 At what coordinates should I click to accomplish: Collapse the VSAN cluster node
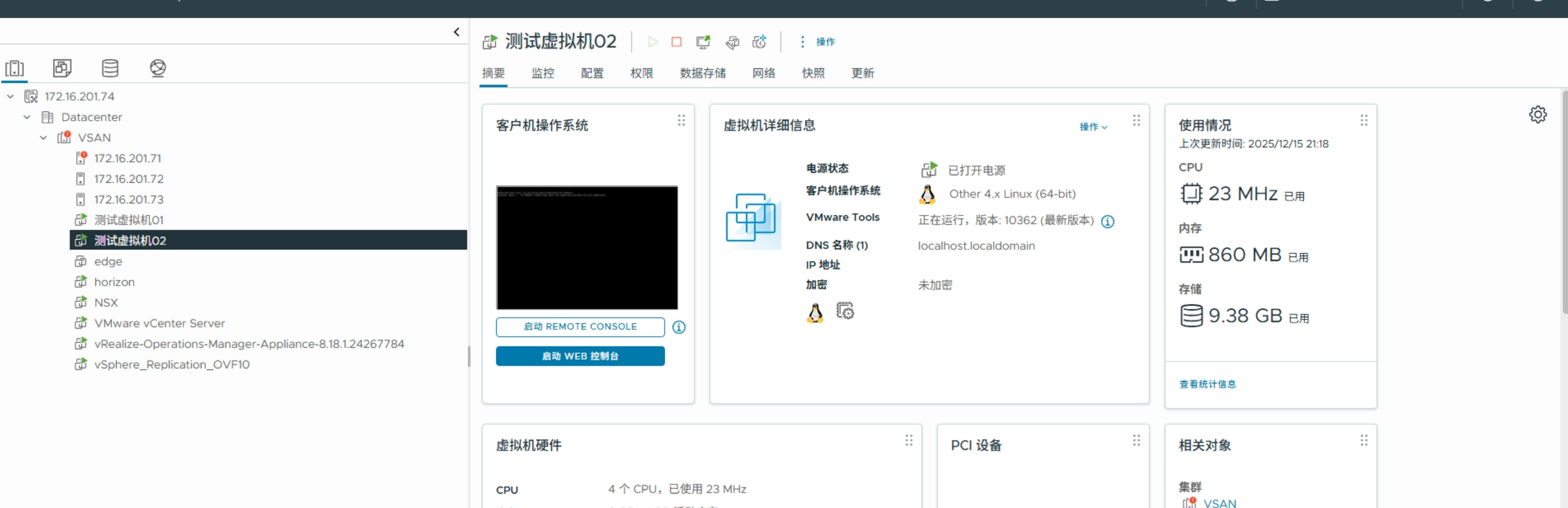click(43, 138)
